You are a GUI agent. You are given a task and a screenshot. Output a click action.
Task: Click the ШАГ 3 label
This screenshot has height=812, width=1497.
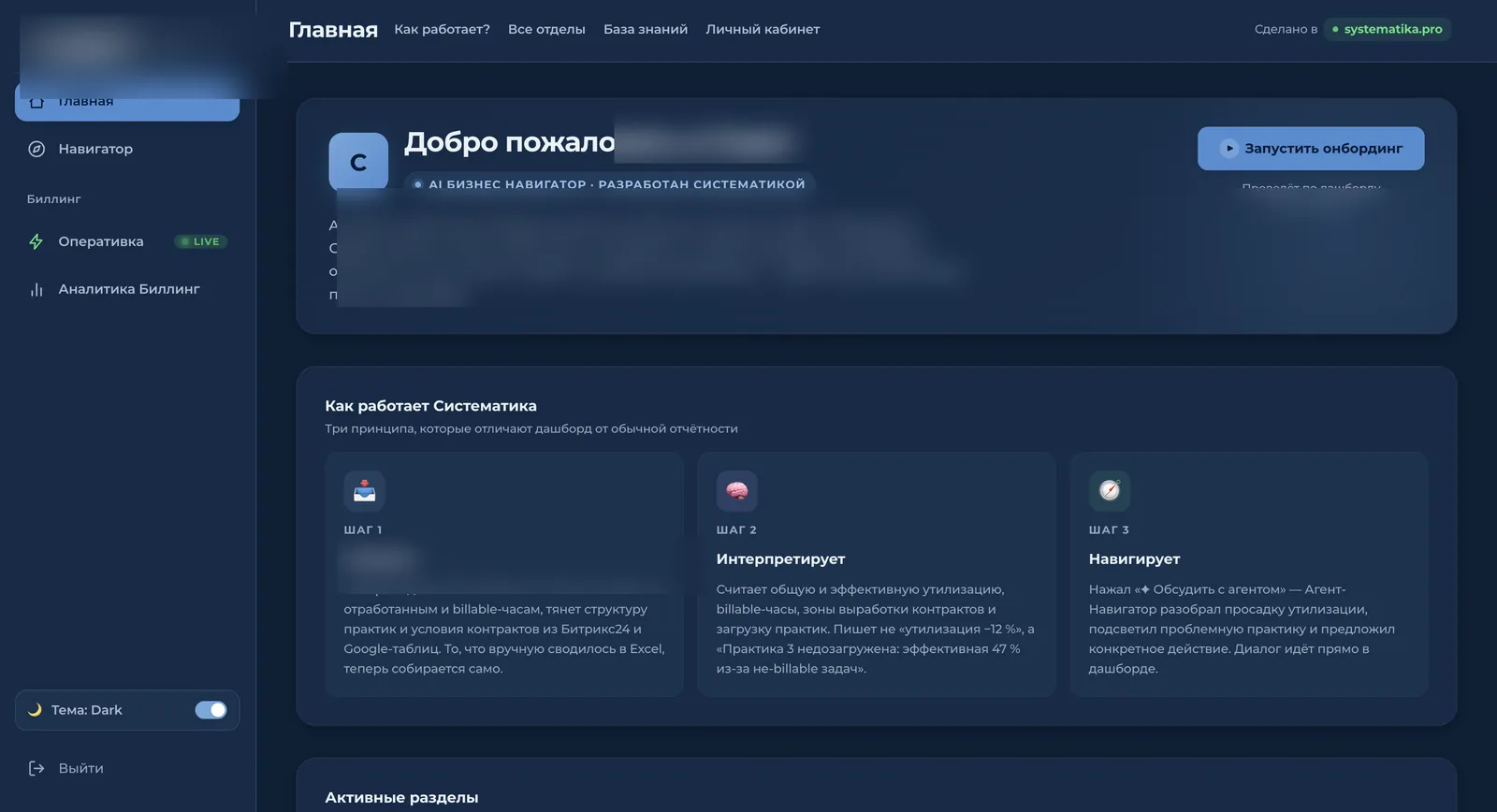1109,529
